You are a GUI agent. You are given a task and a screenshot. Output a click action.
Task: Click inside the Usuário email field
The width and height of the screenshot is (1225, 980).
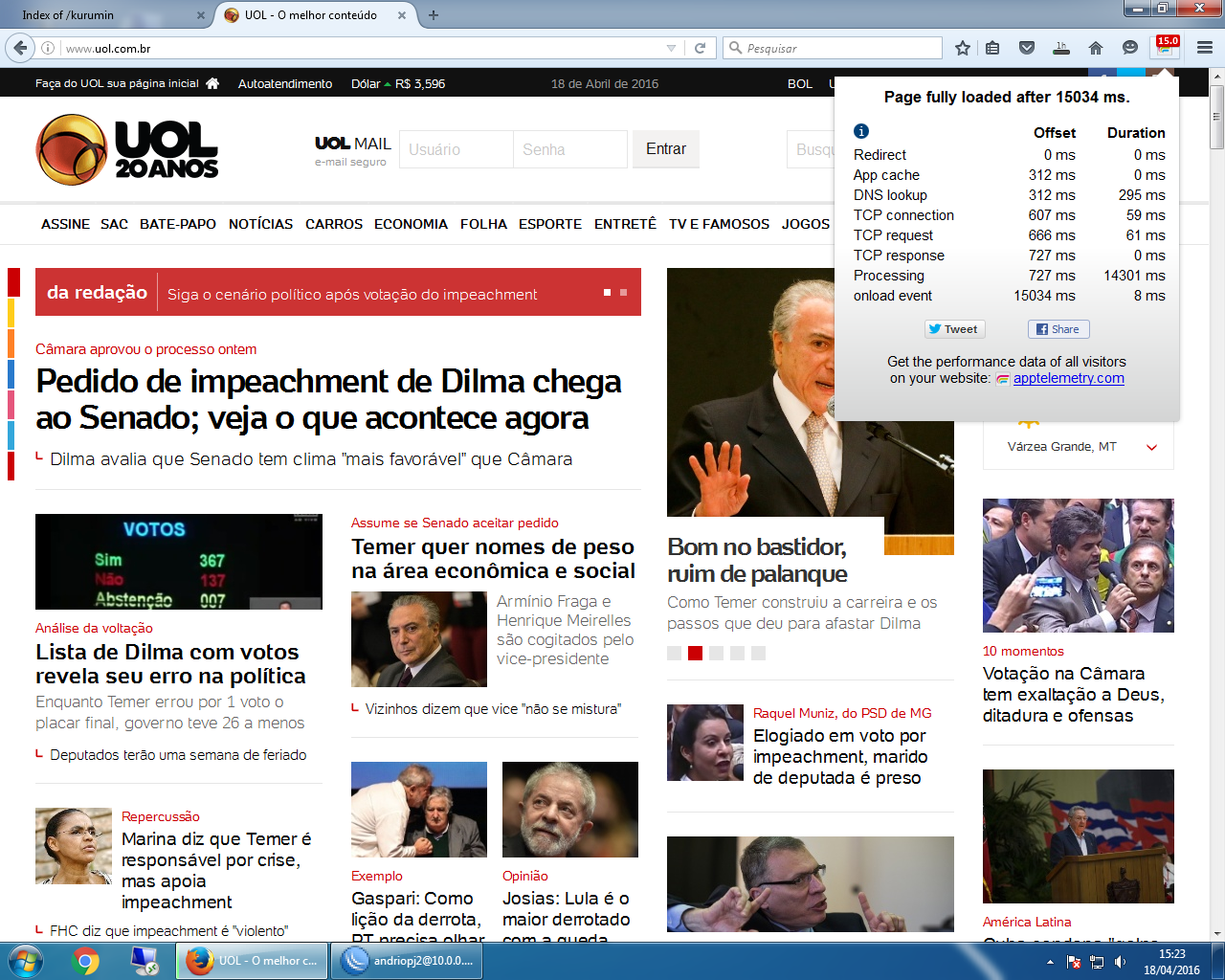pyautogui.click(x=457, y=149)
